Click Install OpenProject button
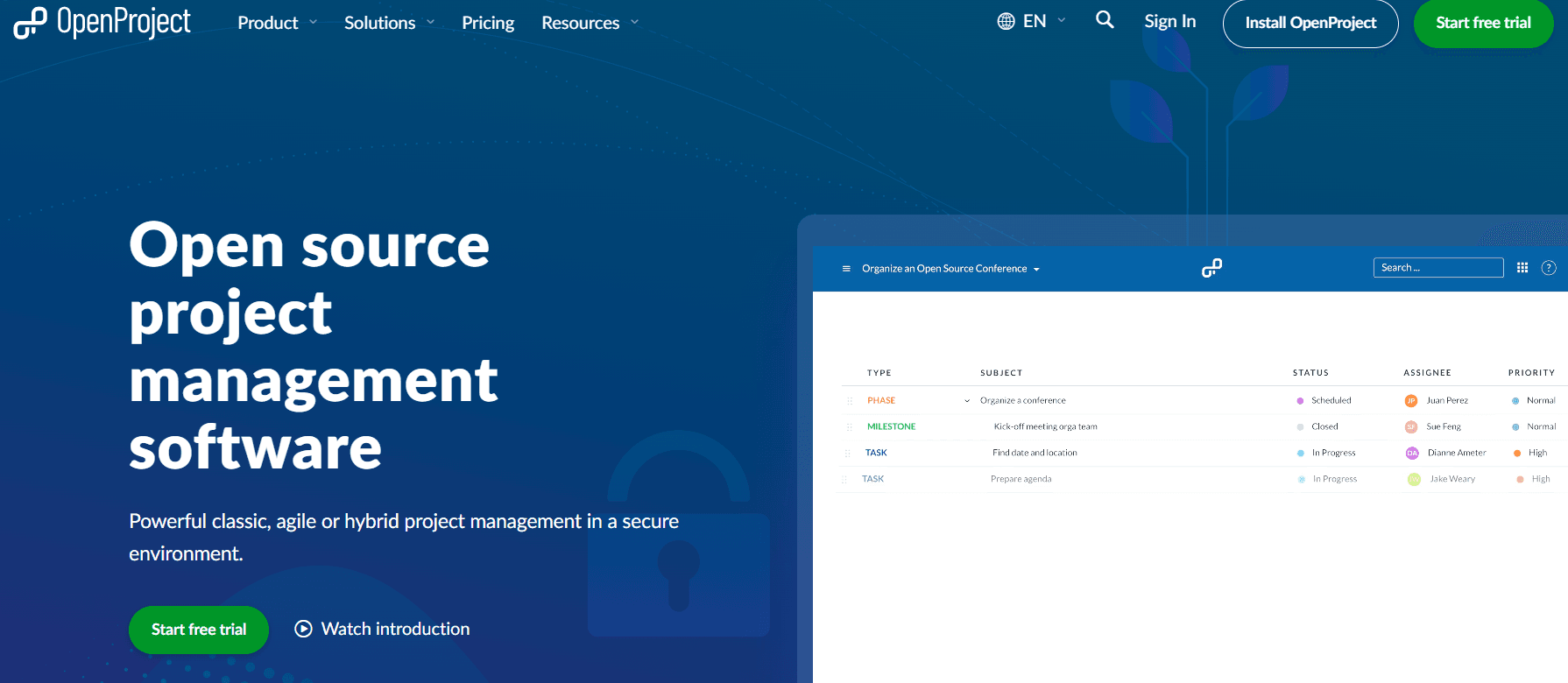1568x683 pixels. click(1310, 23)
